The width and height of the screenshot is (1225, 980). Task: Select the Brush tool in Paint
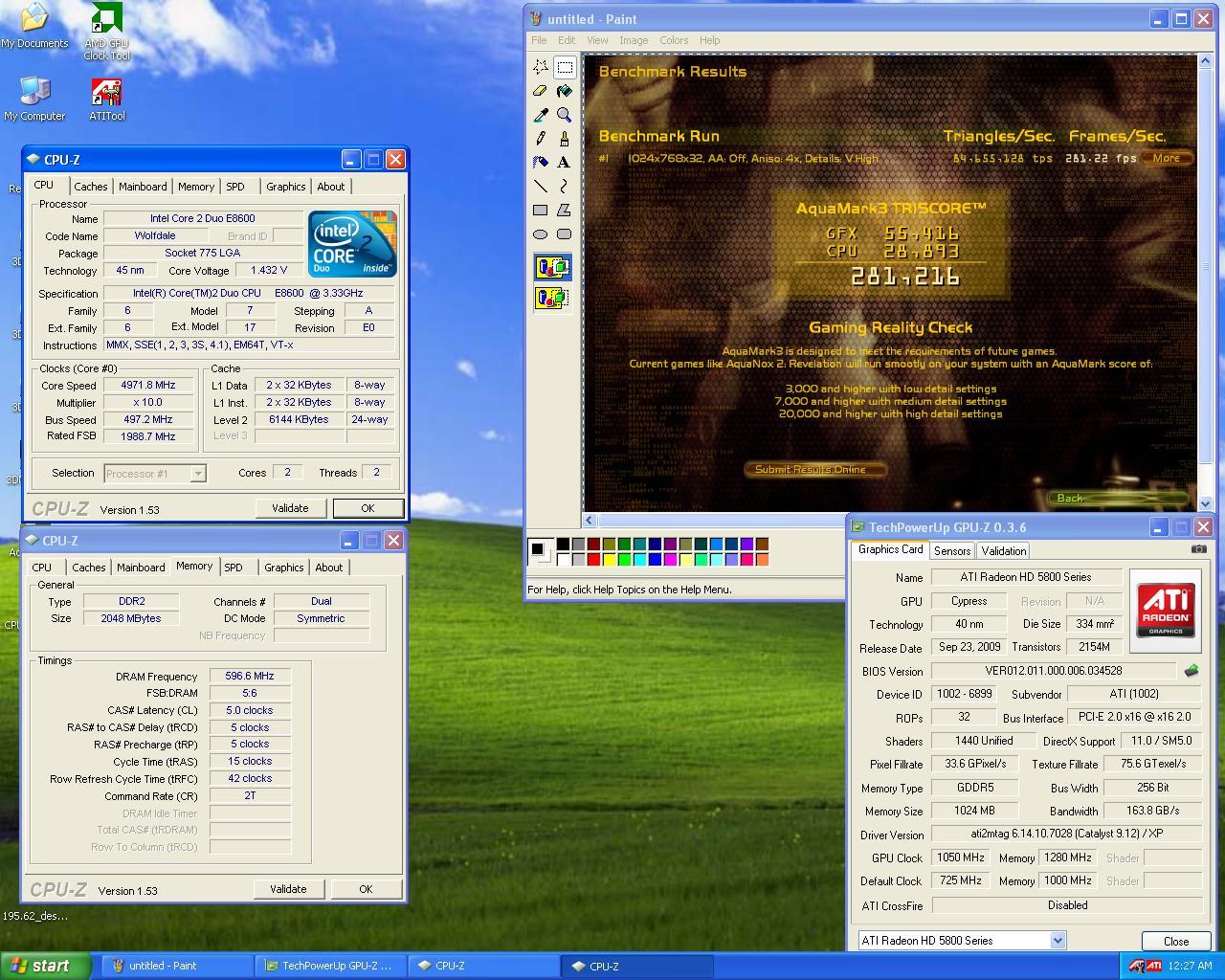[565, 139]
